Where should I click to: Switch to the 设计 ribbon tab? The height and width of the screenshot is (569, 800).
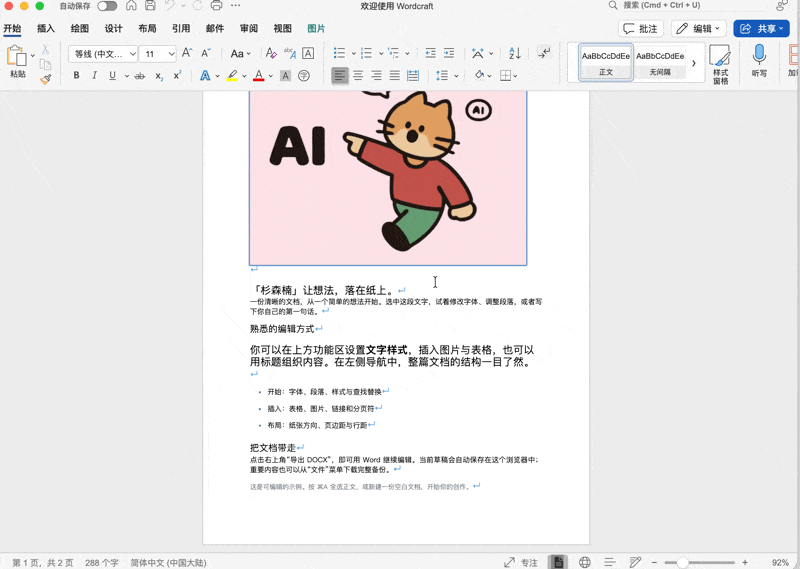point(113,29)
